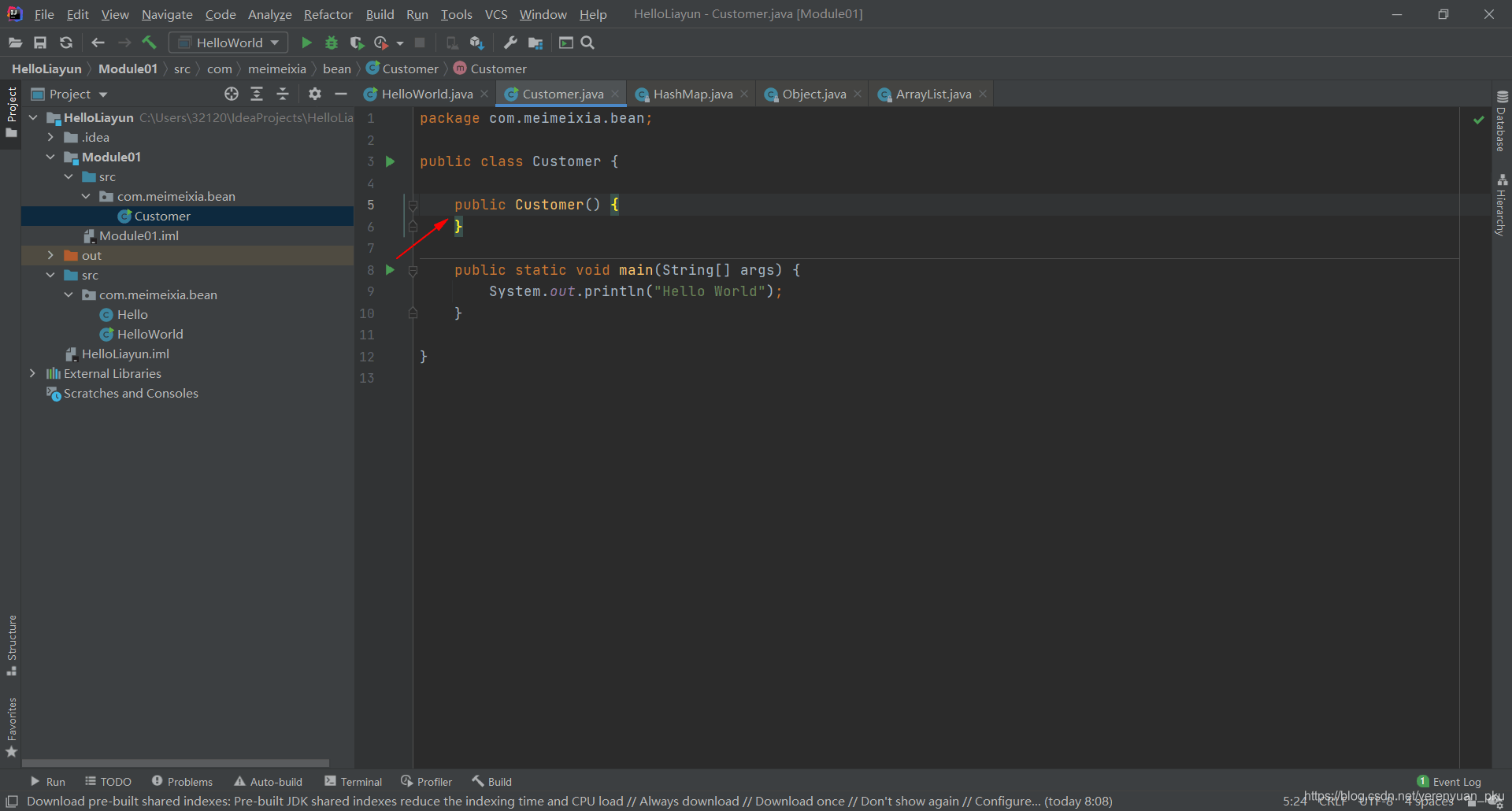Open the Profiler tool window

tap(426, 782)
